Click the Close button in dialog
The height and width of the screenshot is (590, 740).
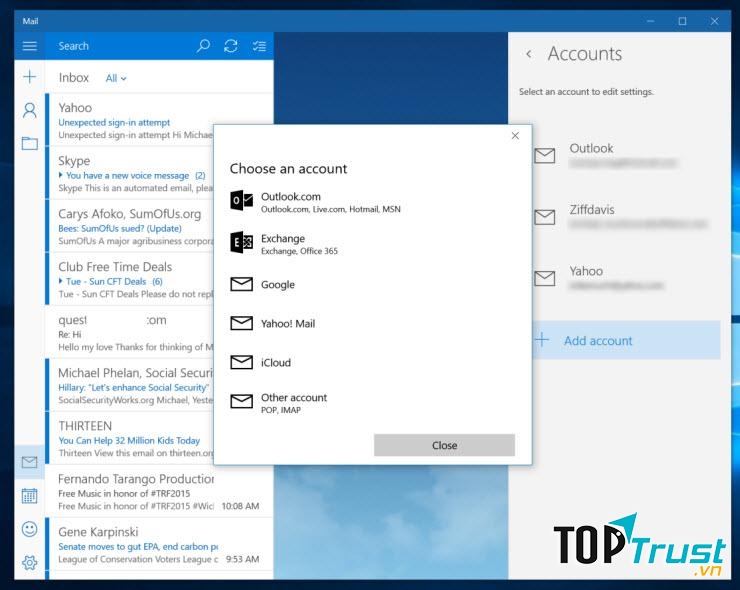[x=444, y=445]
